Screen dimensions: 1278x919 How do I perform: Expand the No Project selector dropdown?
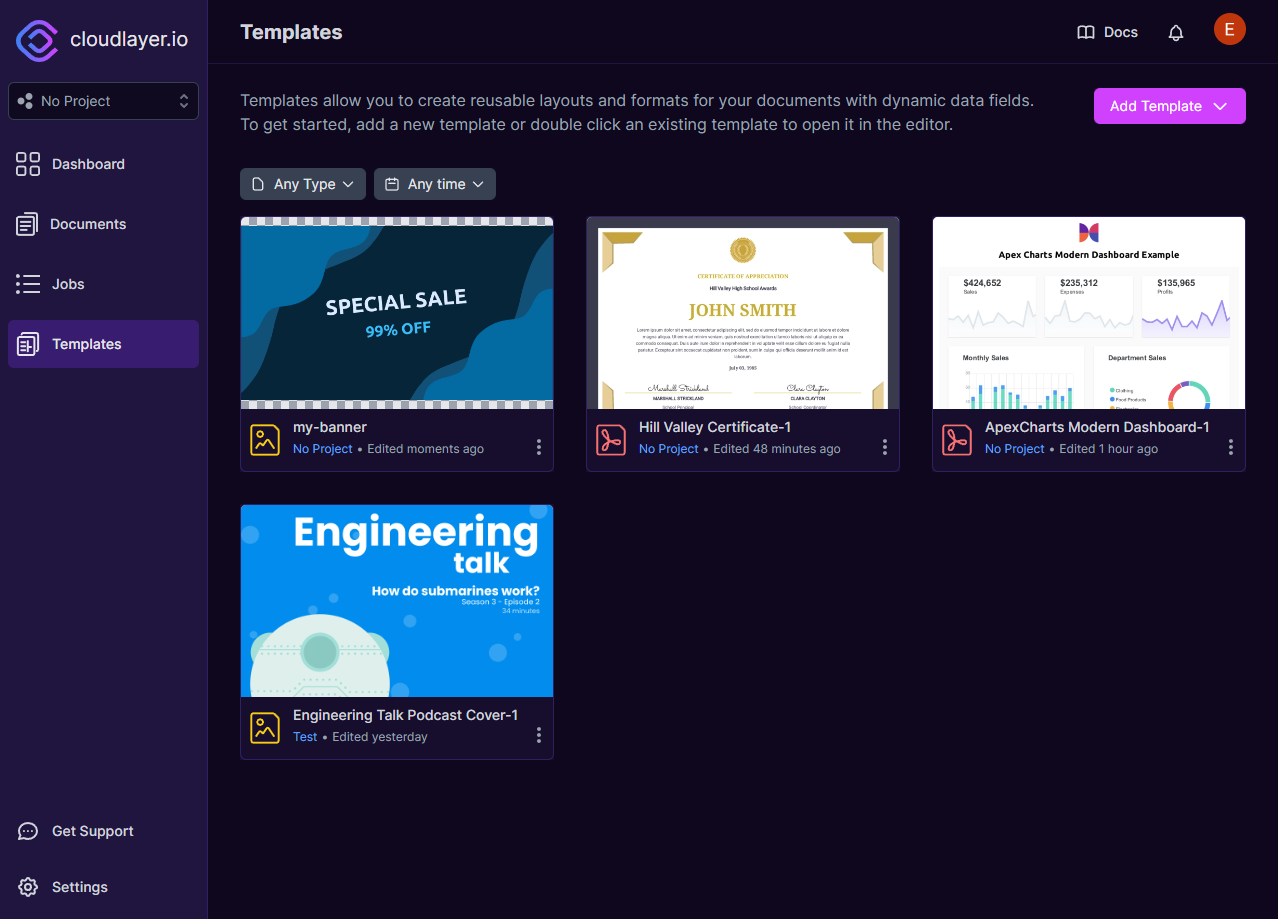tap(103, 101)
